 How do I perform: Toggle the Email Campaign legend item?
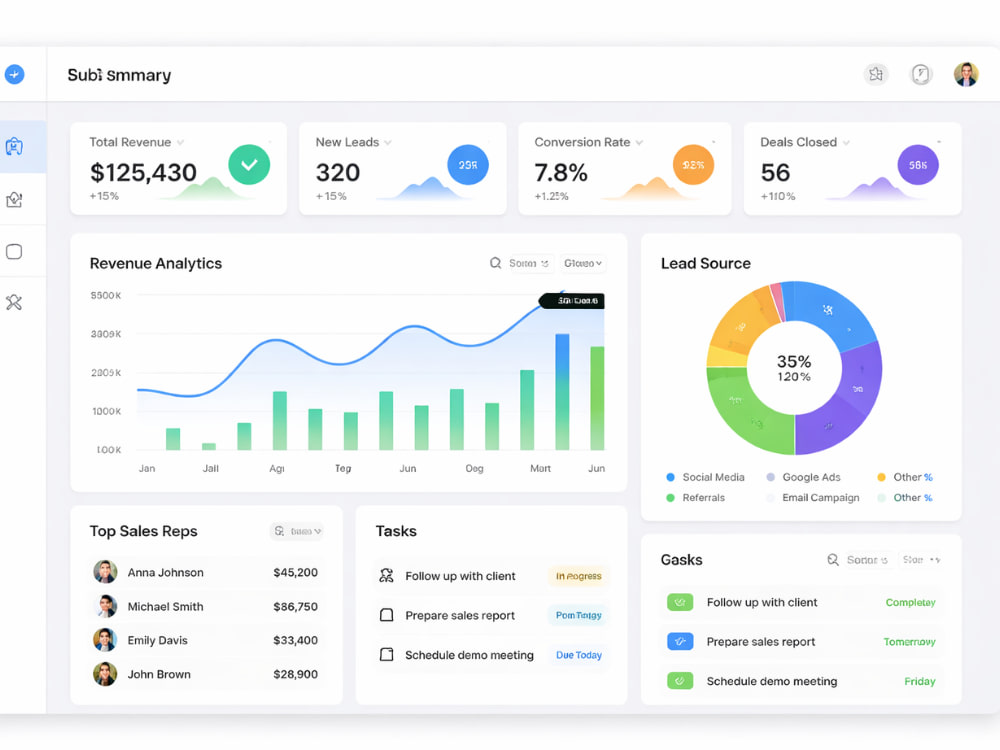(812, 497)
